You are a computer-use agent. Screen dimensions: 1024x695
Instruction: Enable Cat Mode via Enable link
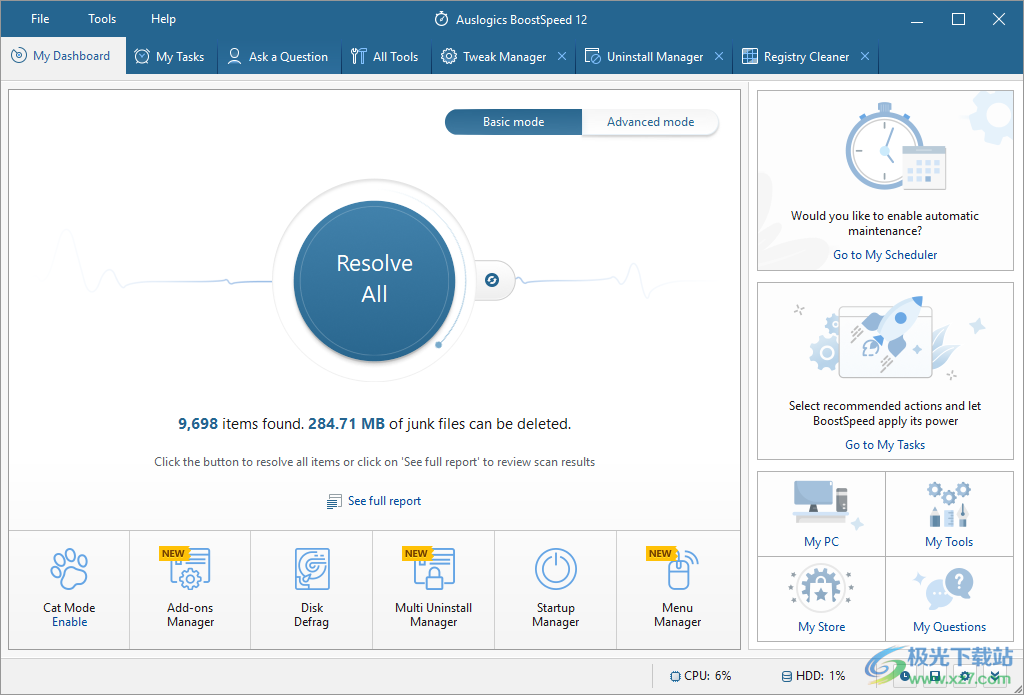point(69,622)
